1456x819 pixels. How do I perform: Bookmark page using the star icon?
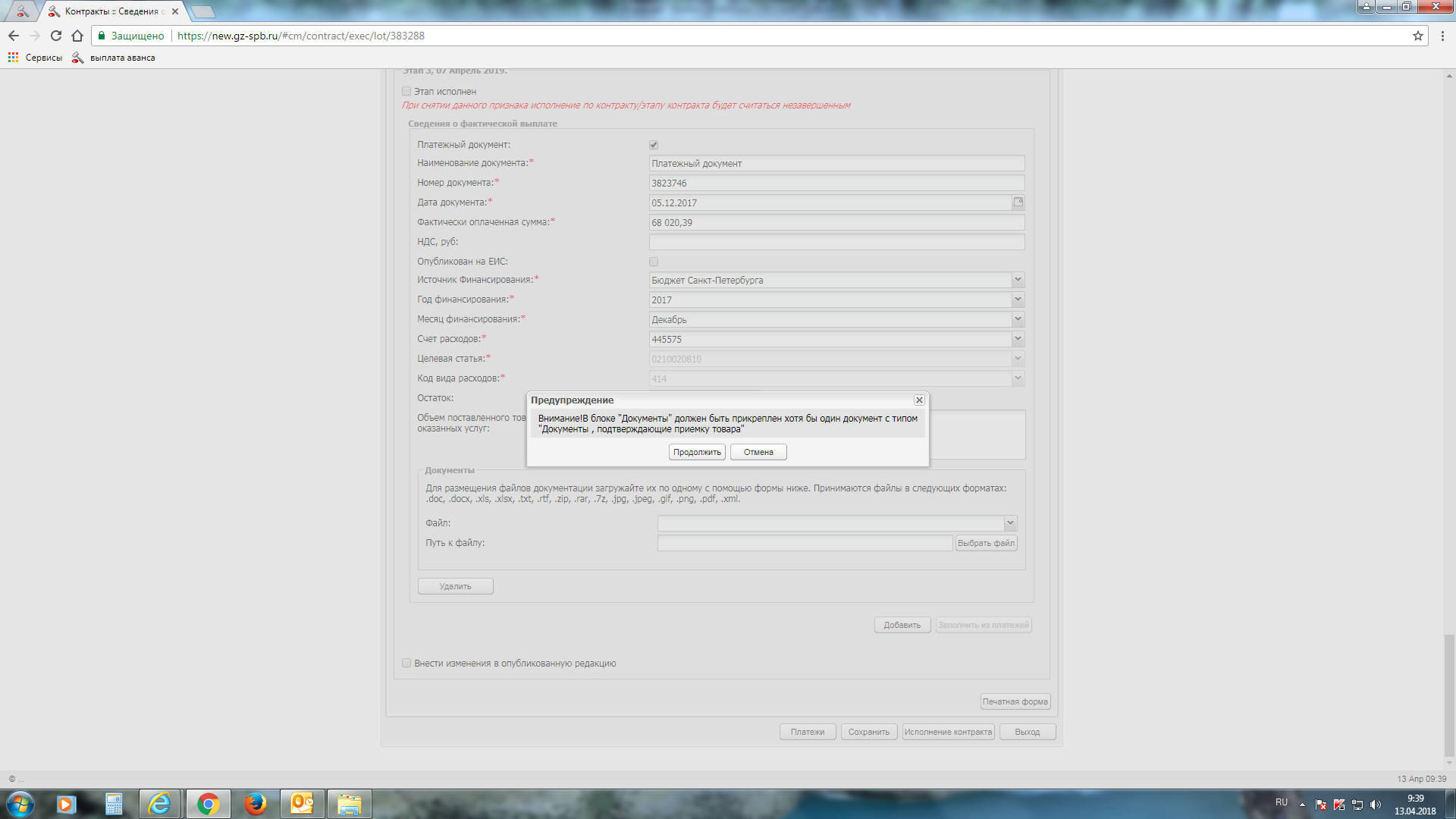coord(1417,36)
